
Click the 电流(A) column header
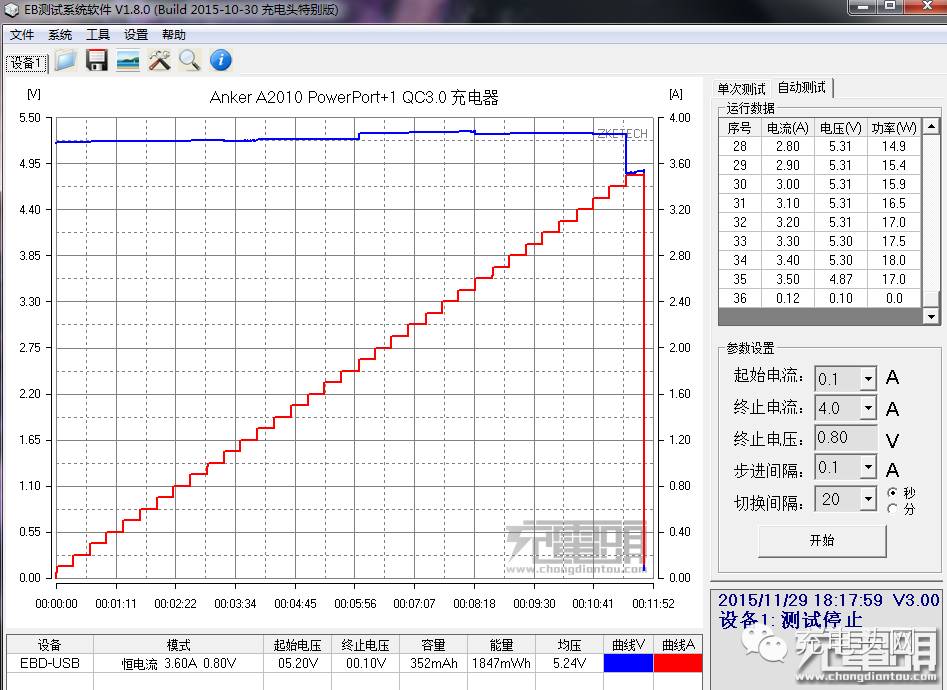(787, 128)
